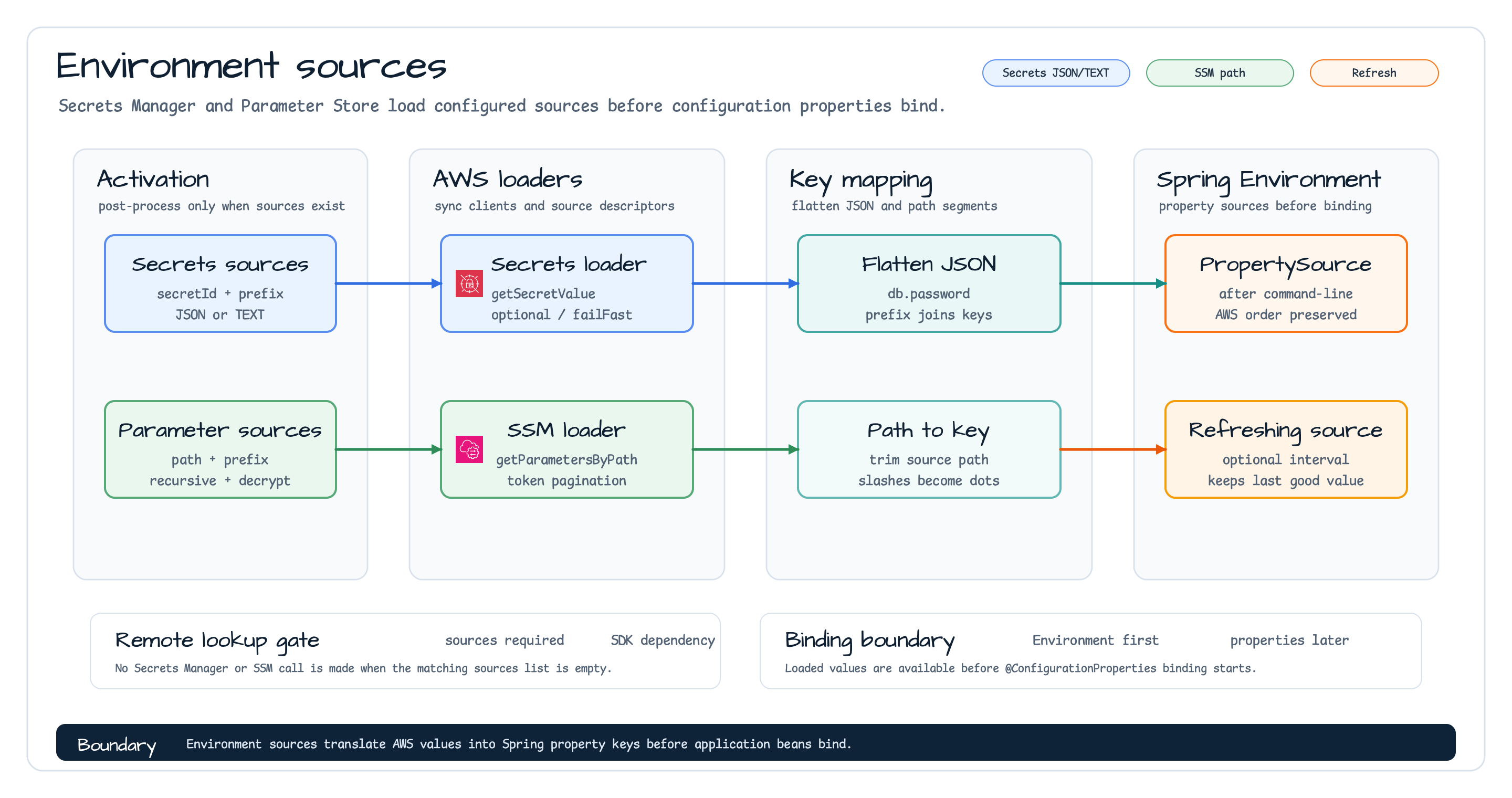Screen dimensions: 1512x798
Task: Click the 'sources required' tag
Action: click(x=504, y=640)
